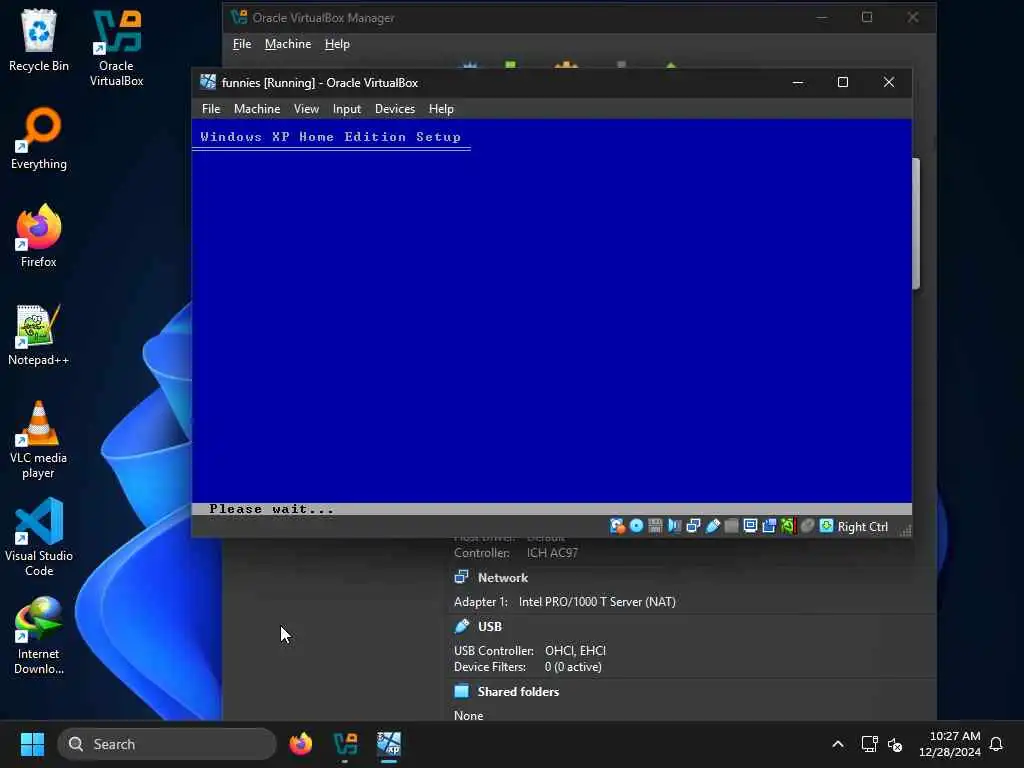
Task: Open the Input menu
Action: coord(347,109)
